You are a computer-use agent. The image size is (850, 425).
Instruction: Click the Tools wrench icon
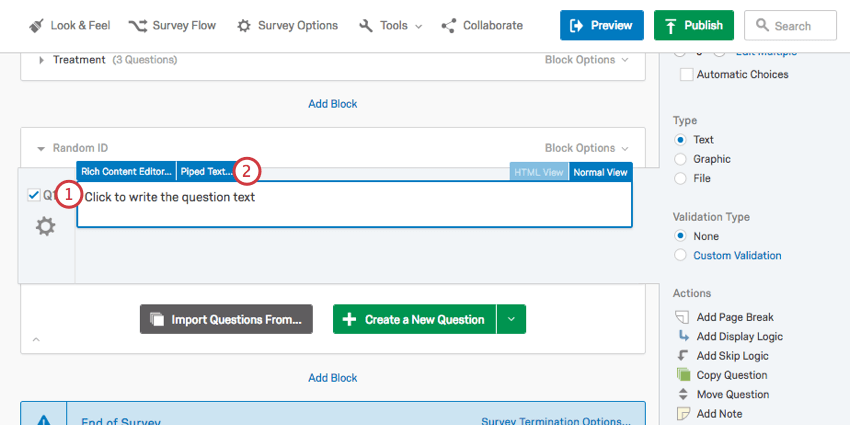pos(366,25)
